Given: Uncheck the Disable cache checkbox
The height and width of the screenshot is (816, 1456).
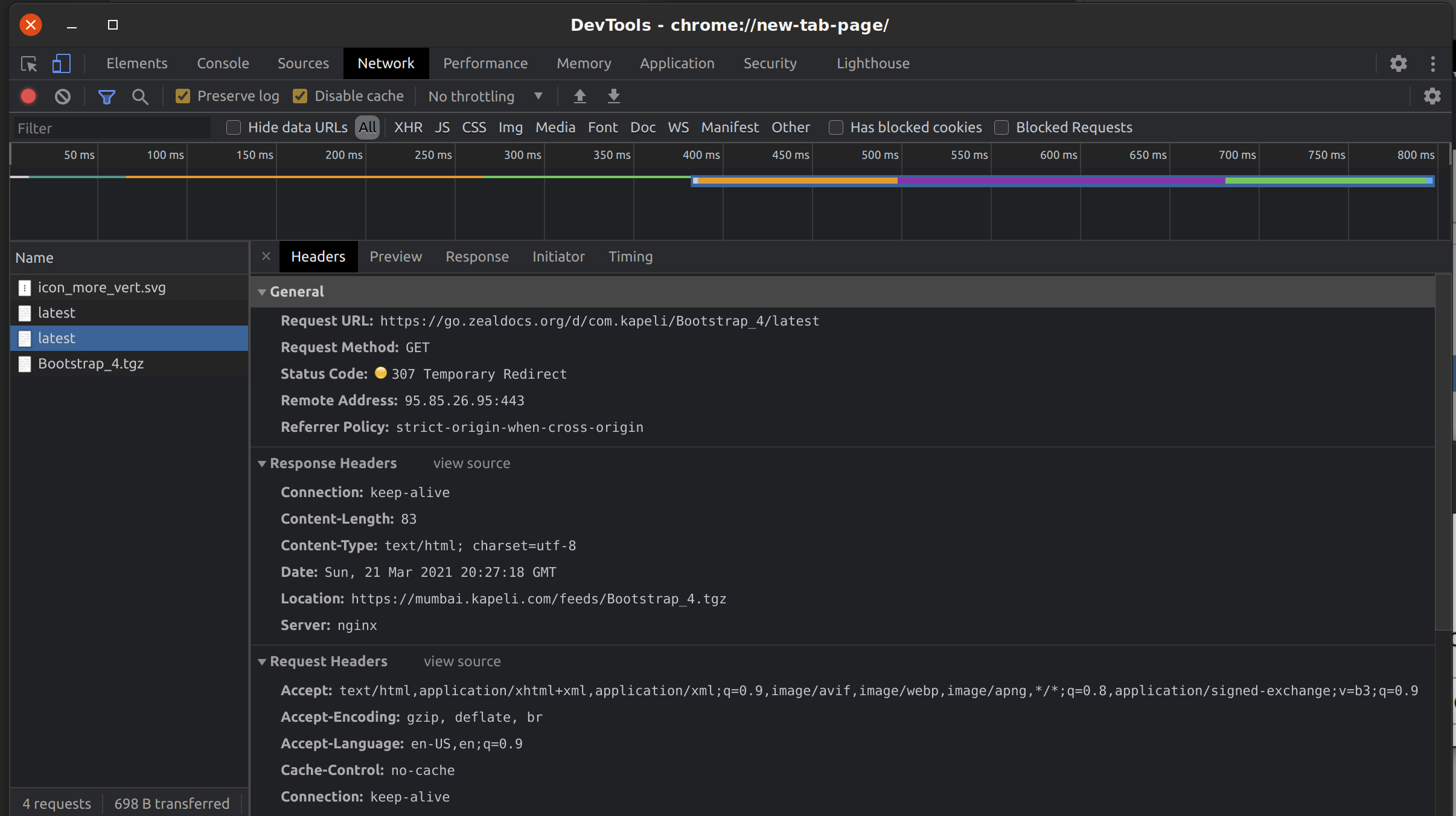Looking at the screenshot, I should coord(301,96).
